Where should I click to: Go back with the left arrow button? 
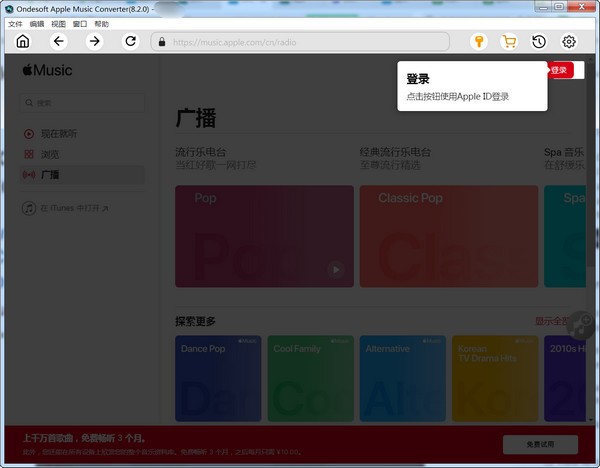pos(58,41)
